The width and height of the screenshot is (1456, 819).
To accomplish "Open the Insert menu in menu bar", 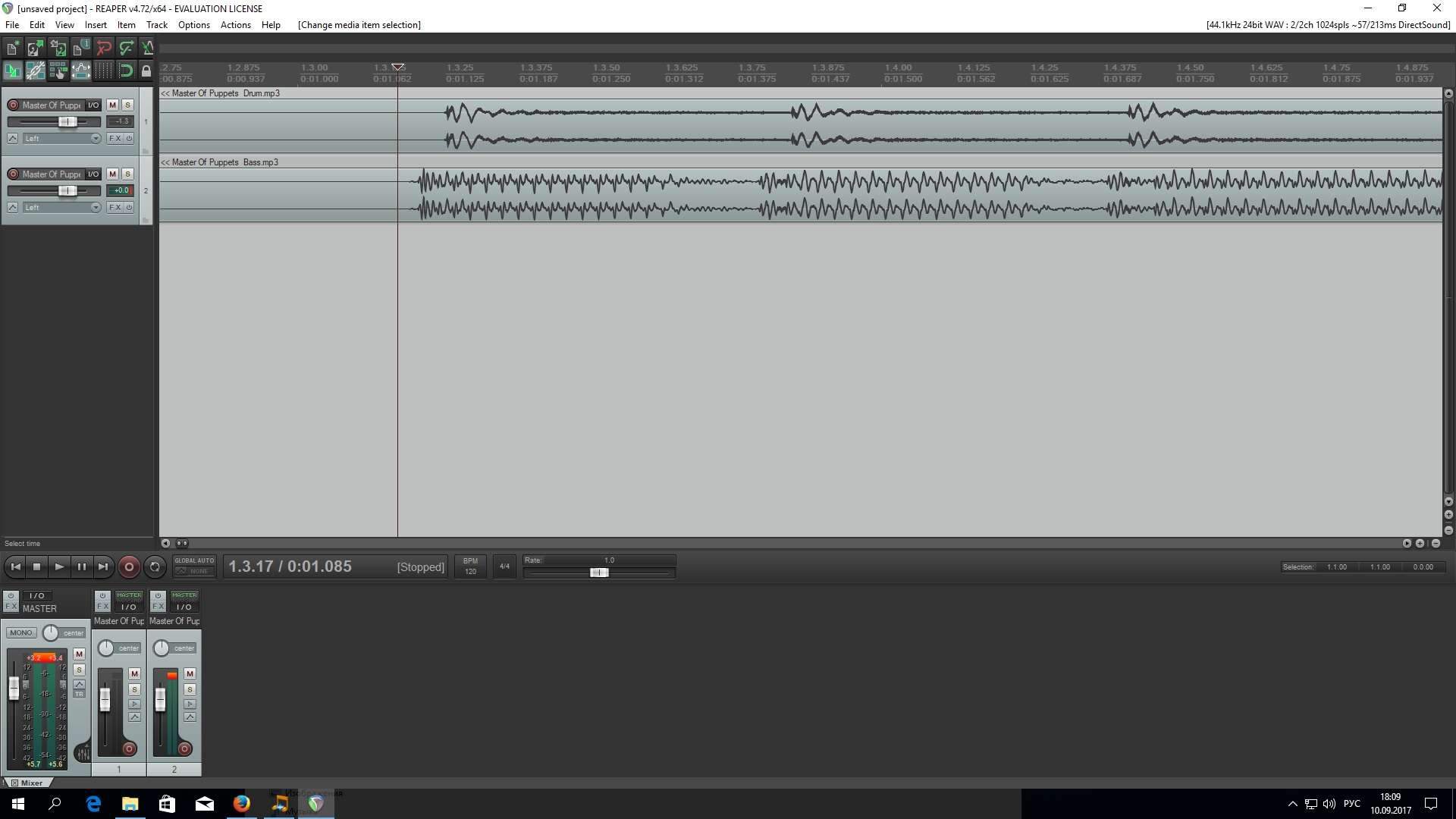I will pos(95,24).
